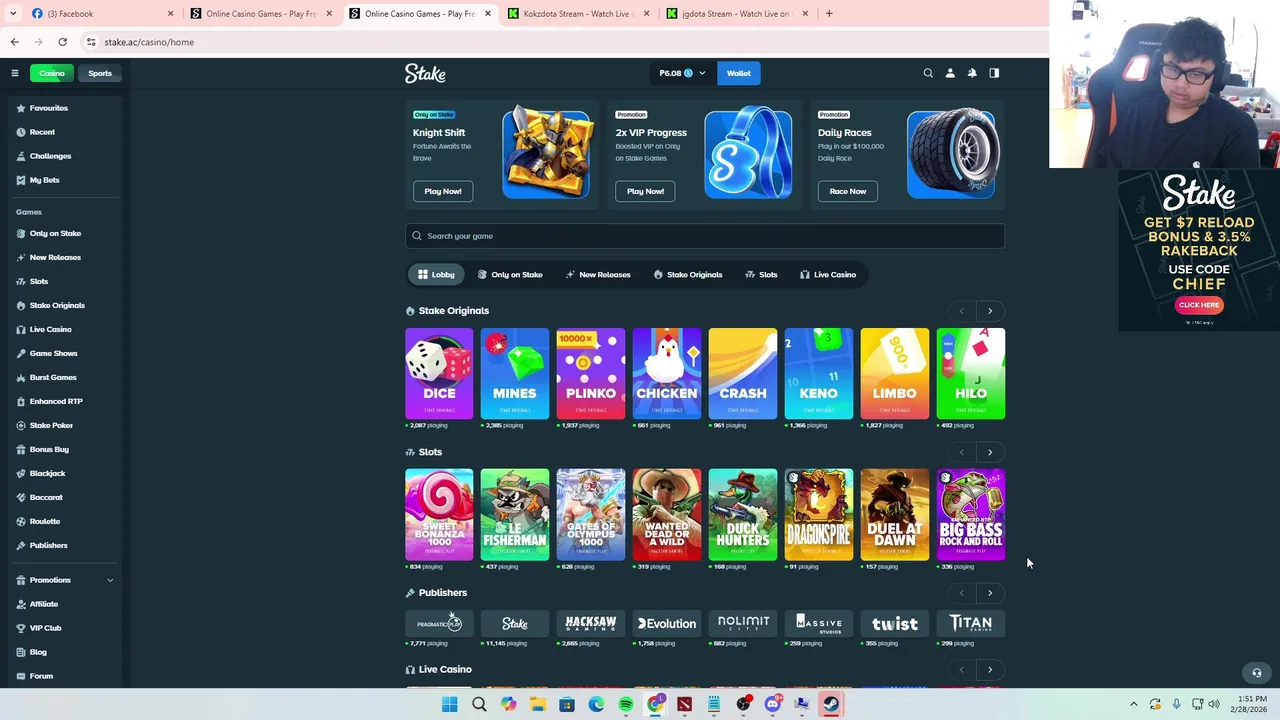Open the Sweet Bonanza 1000 slot

[x=439, y=514]
